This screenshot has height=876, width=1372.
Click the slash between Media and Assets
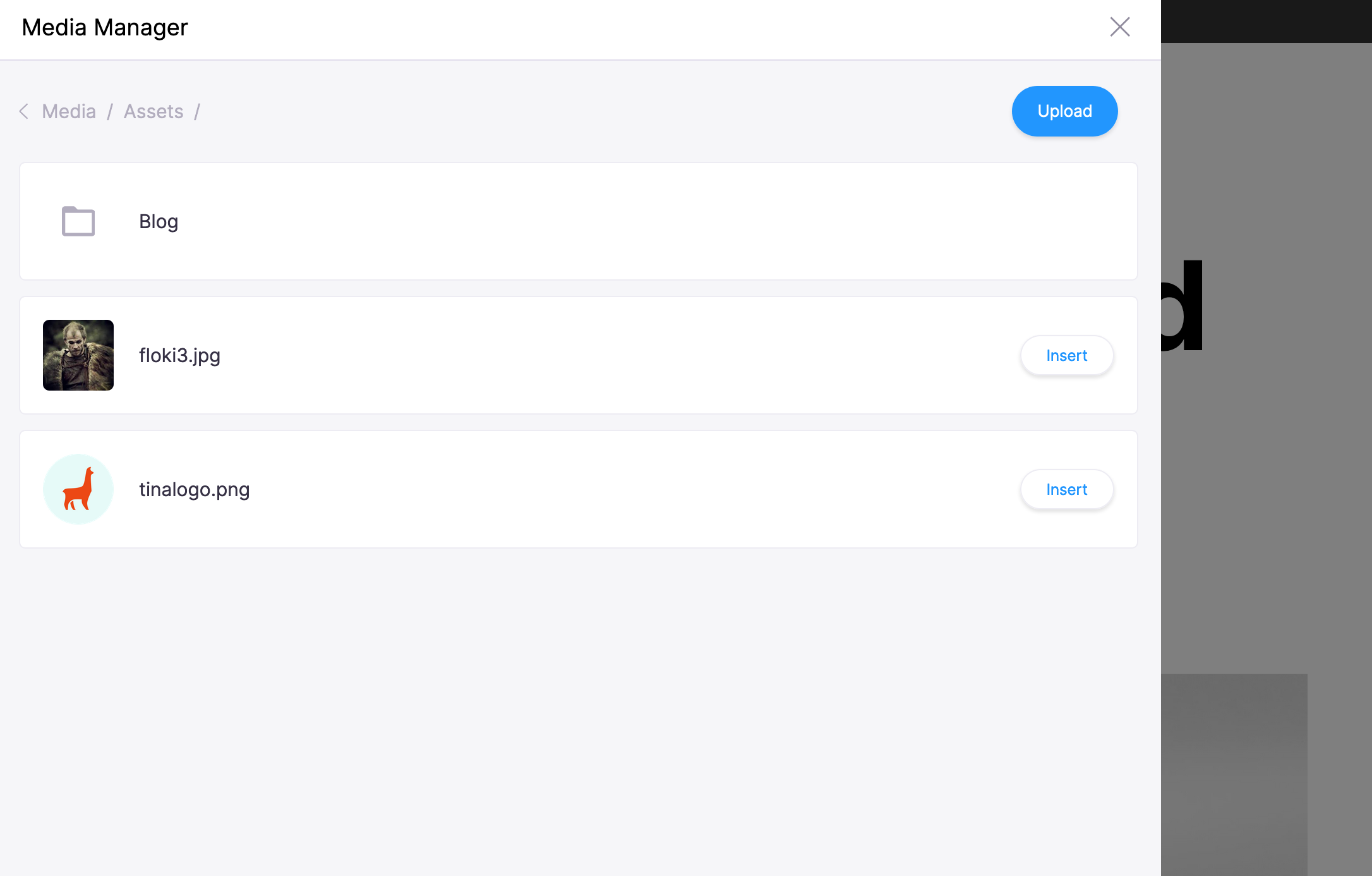(110, 111)
